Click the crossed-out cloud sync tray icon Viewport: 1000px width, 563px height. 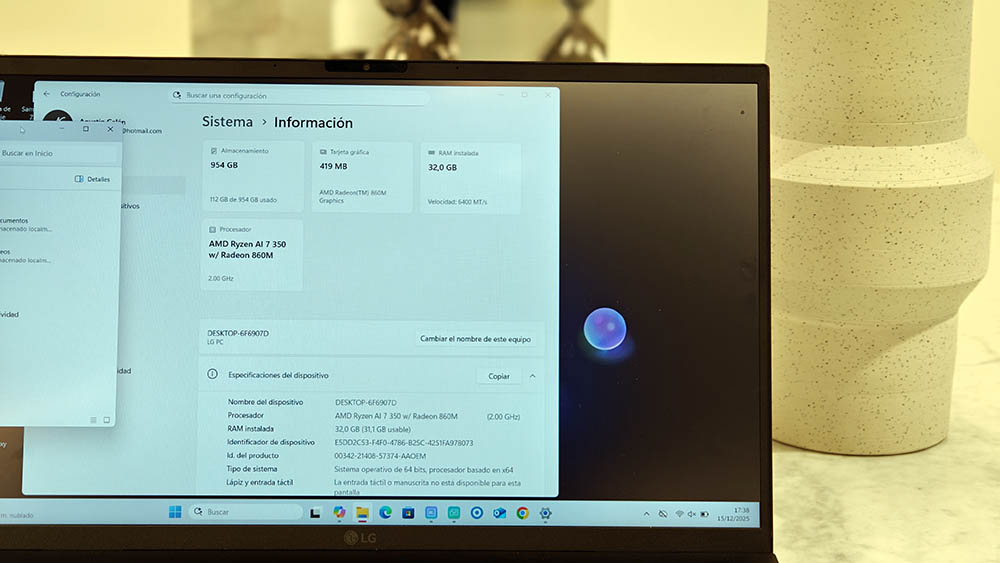click(663, 514)
